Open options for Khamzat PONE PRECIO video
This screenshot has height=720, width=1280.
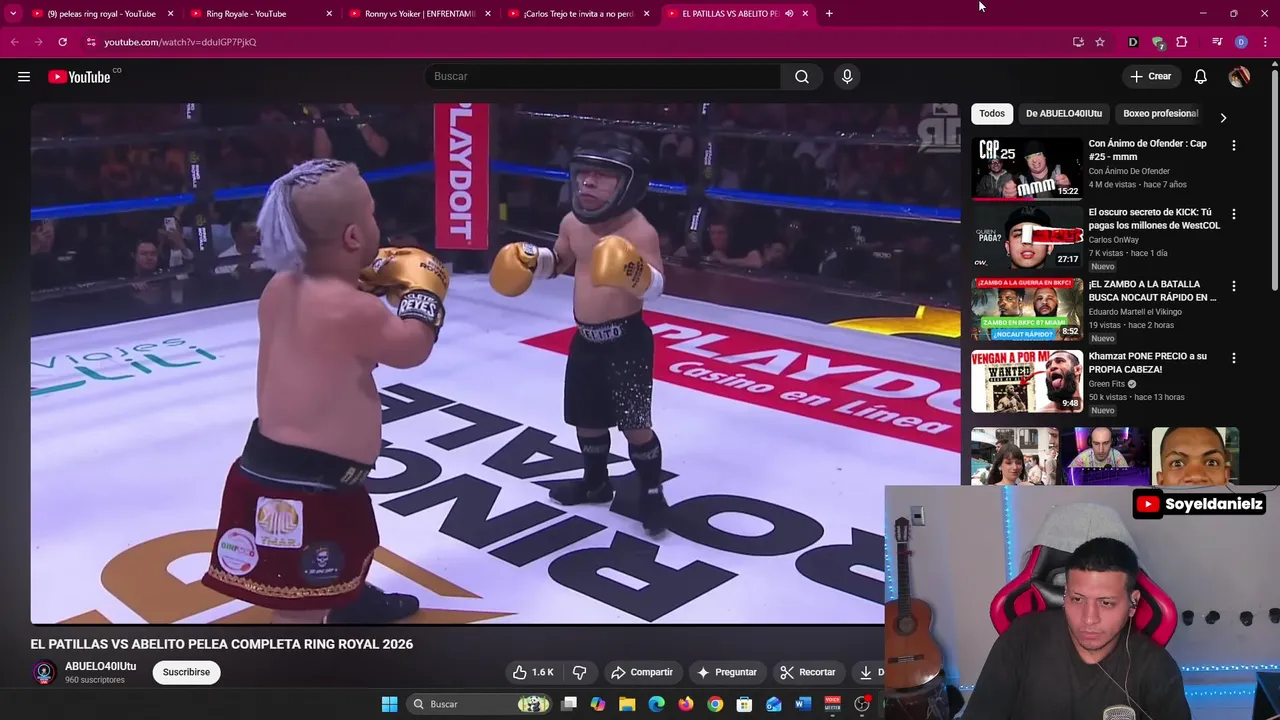(1233, 358)
